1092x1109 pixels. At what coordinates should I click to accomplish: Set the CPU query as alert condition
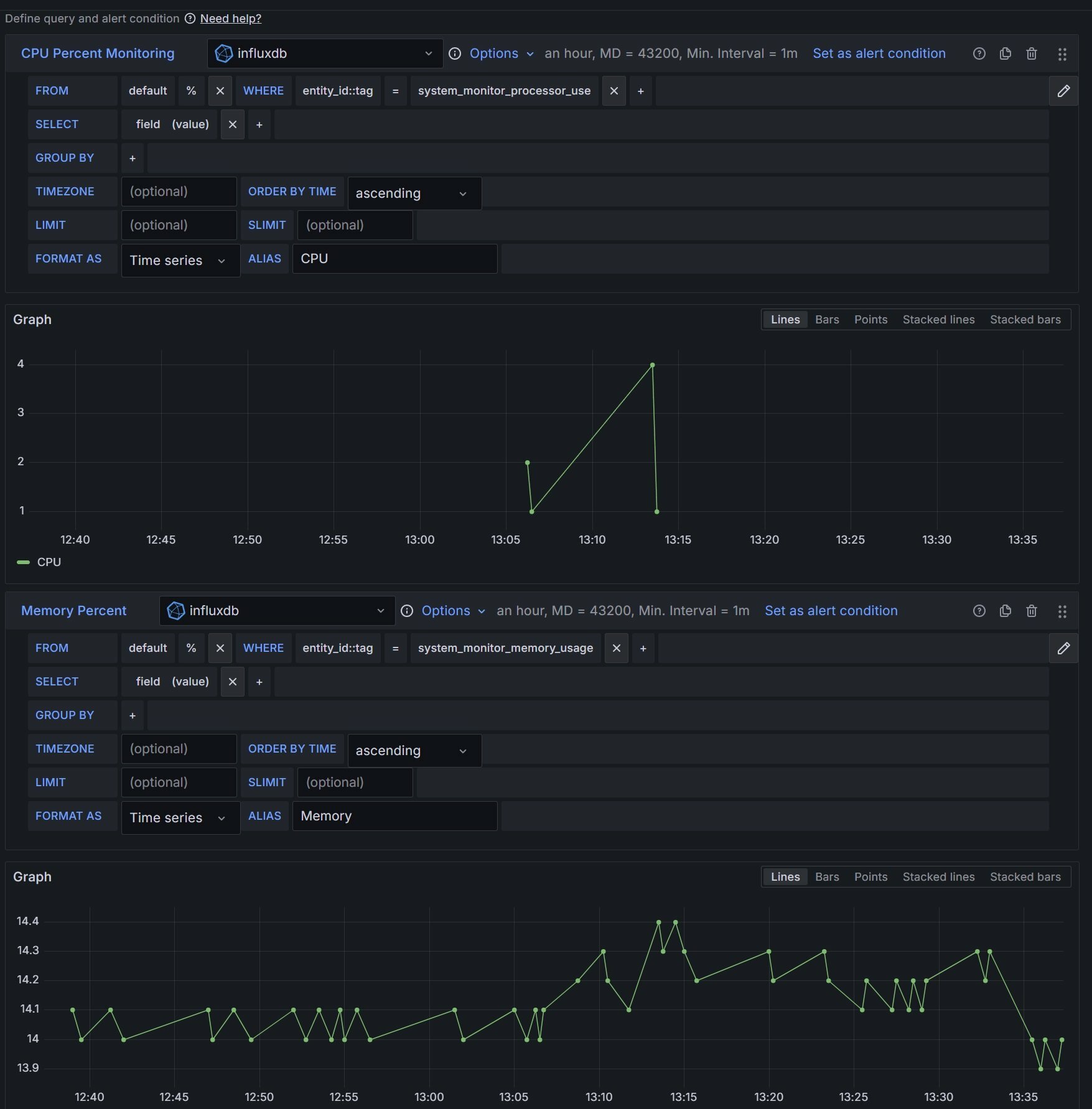pos(879,53)
